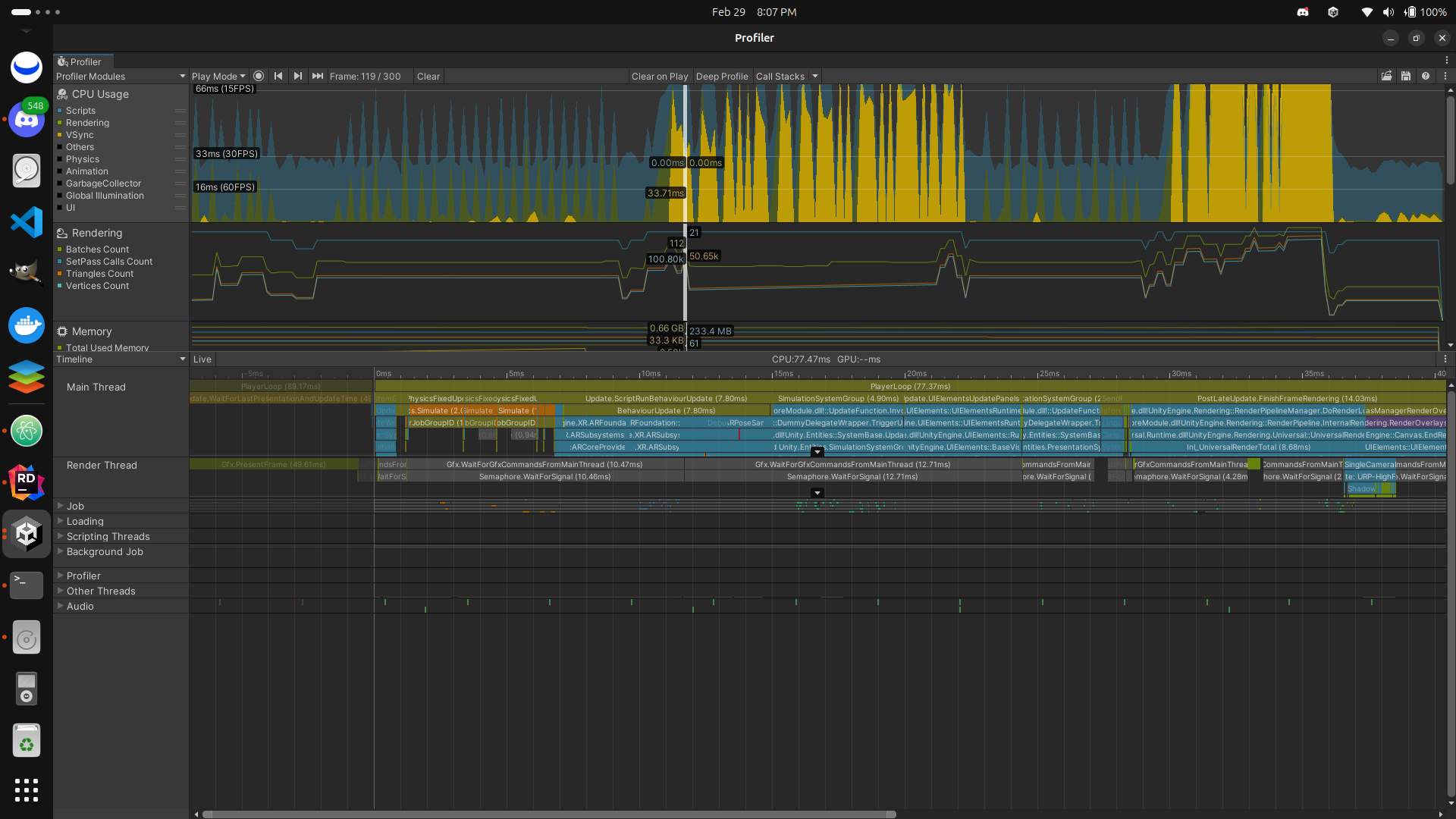Click the save profiler data icon

[x=1406, y=76]
